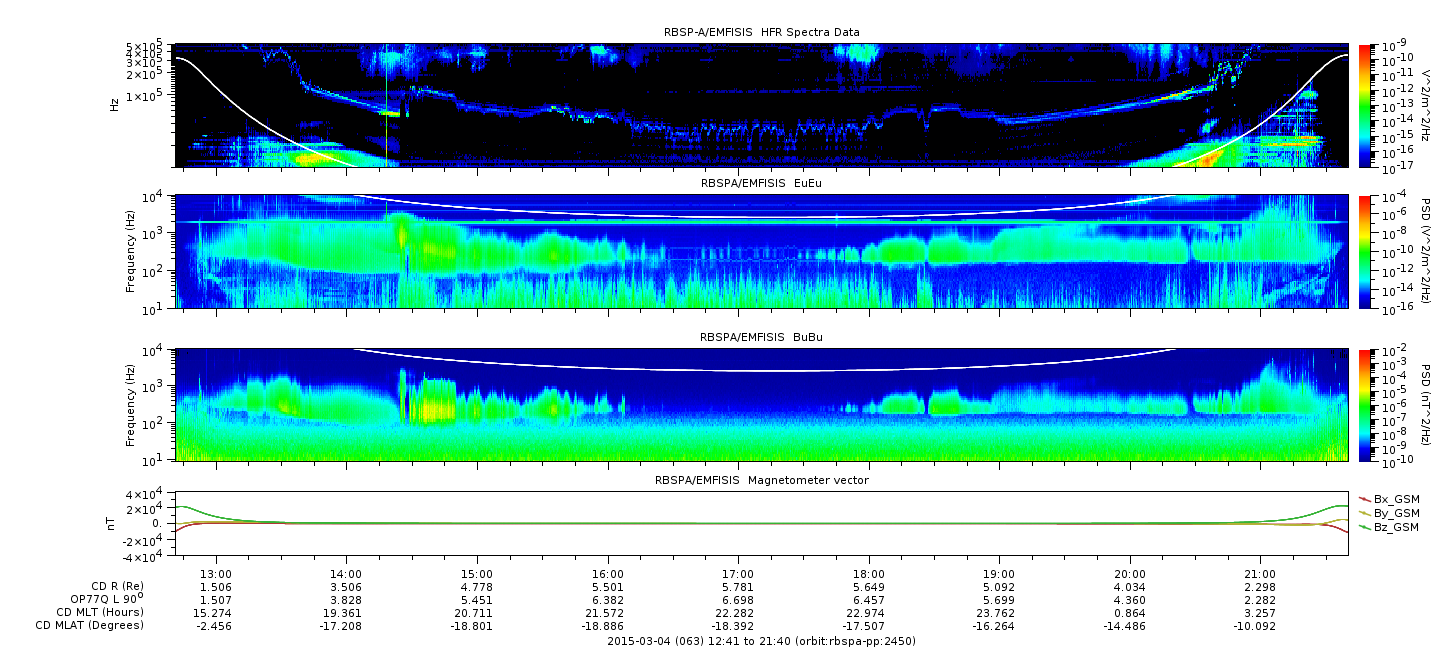Click the Bx_GSM red legend line marker
Viewport: 1447px width, 658px height.
(x=1364, y=498)
